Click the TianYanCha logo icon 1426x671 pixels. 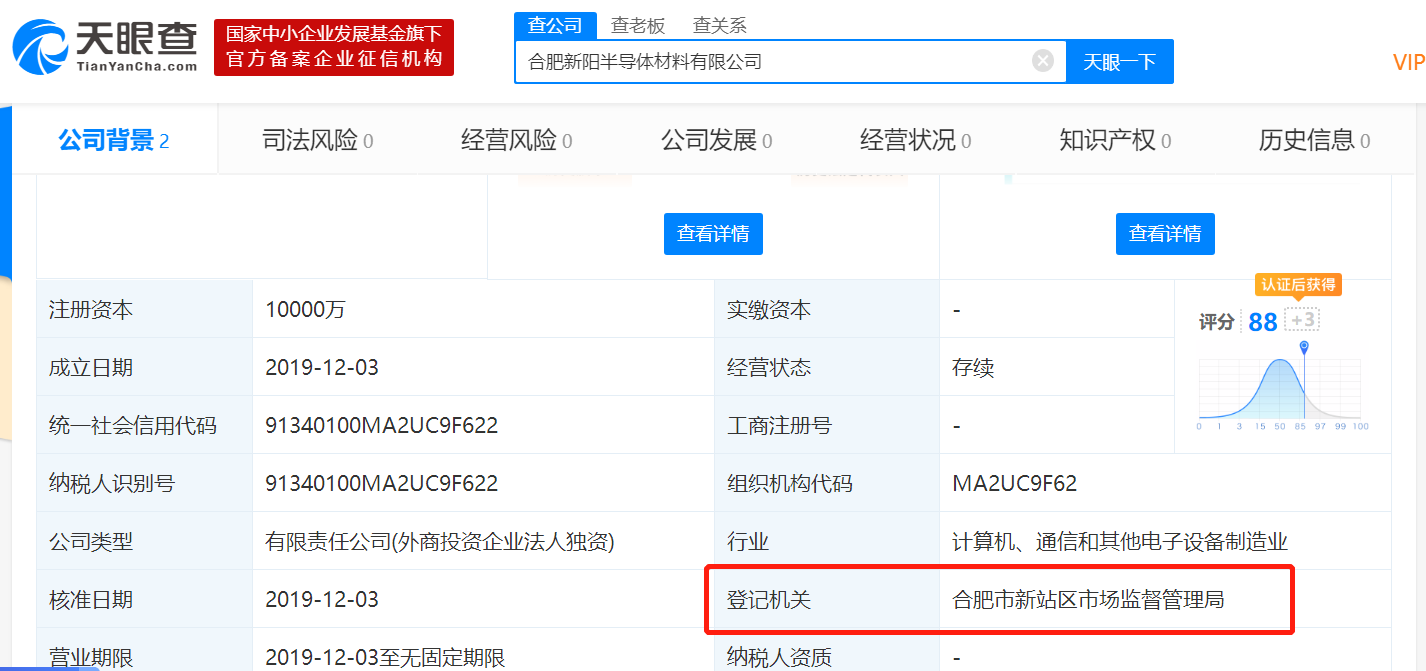click(40, 47)
